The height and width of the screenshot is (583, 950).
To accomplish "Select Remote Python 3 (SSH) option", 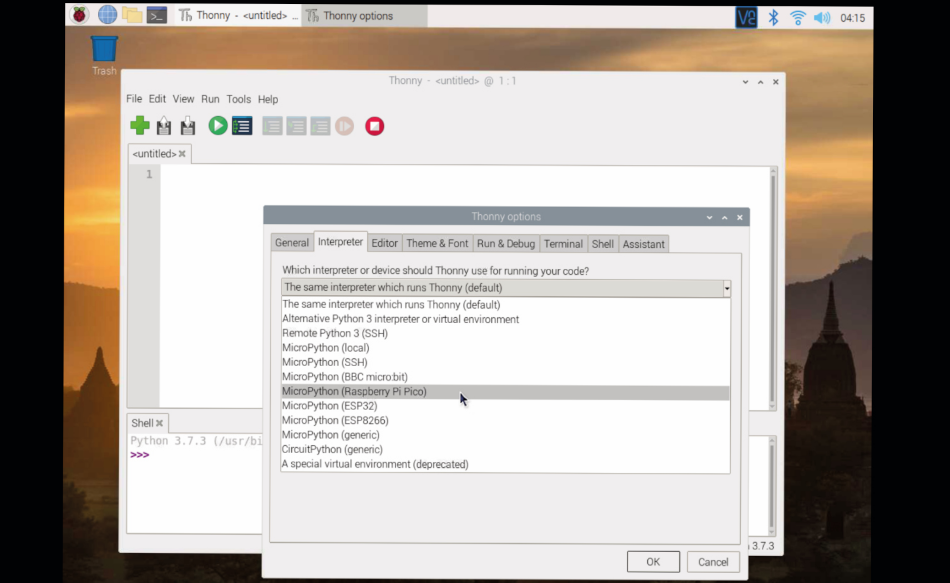I will [505, 333].
